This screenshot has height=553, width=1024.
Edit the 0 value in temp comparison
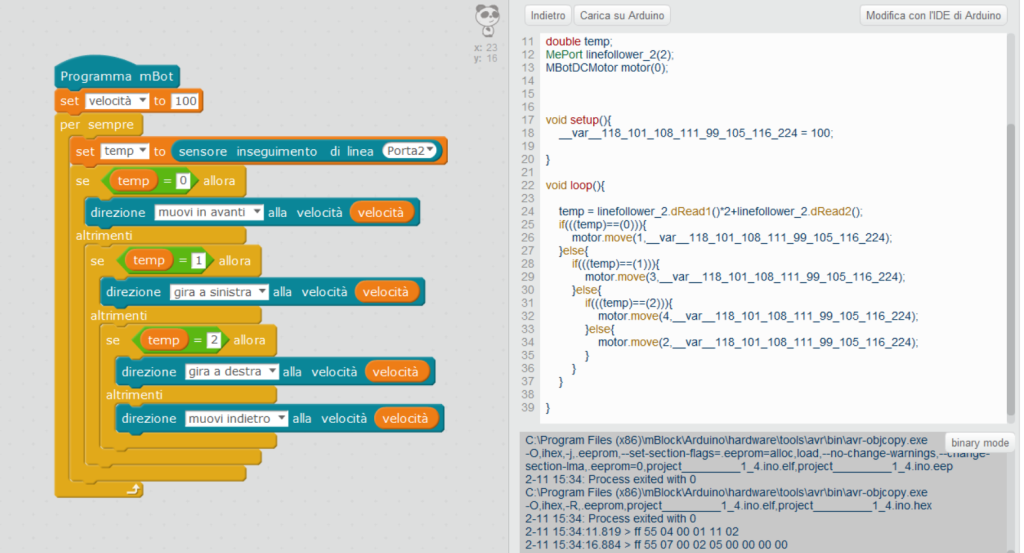pyautogui.click(x=183, y=181)
